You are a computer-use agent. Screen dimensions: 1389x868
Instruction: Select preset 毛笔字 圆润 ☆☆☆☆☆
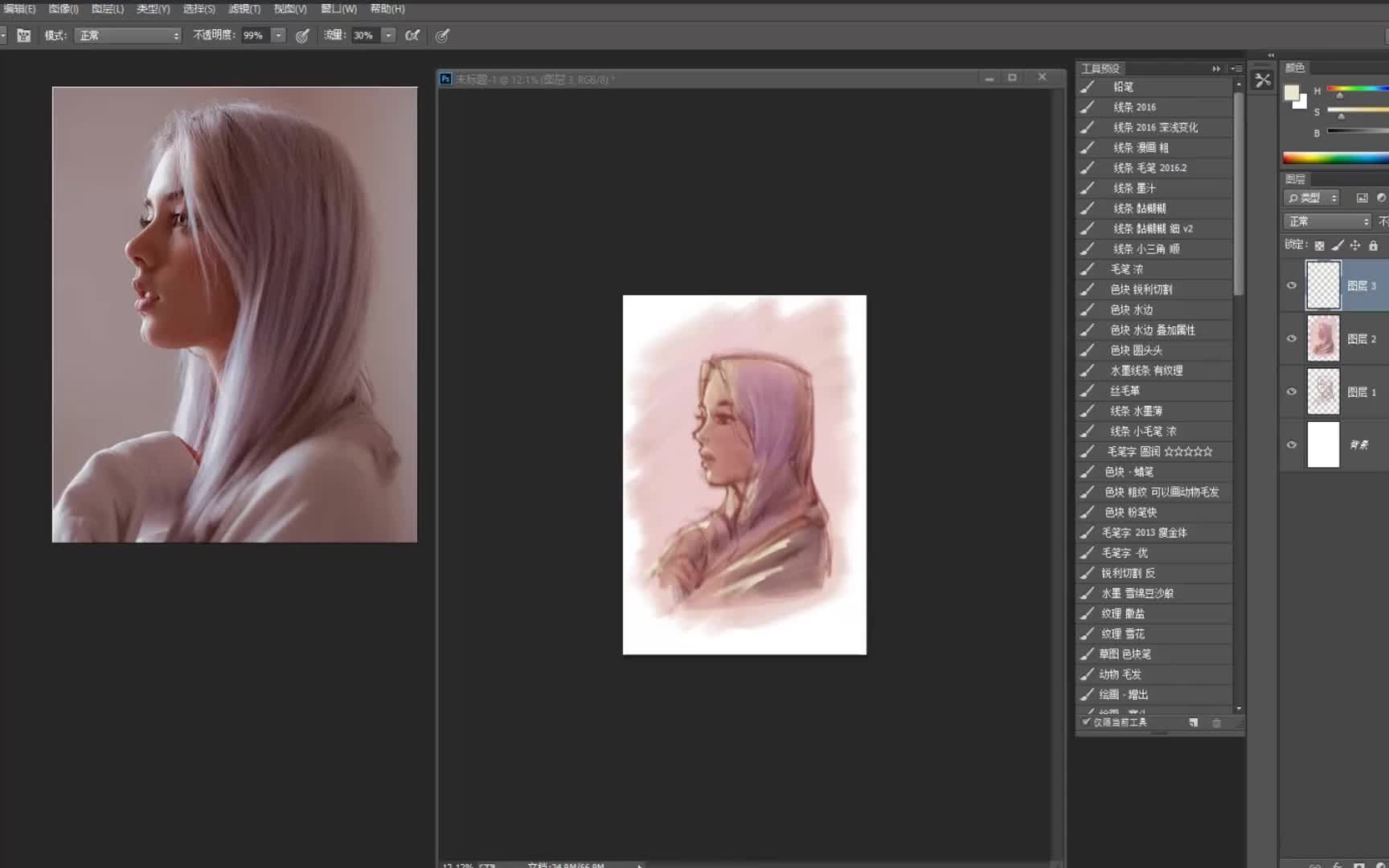(x=1153, y=452)
